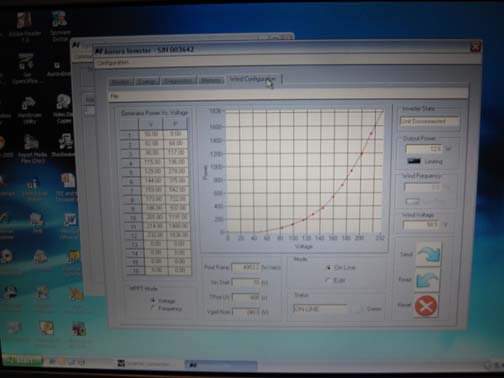504x378 pixels.
Task: Open the File menu above the table
Action: (114, 96)
